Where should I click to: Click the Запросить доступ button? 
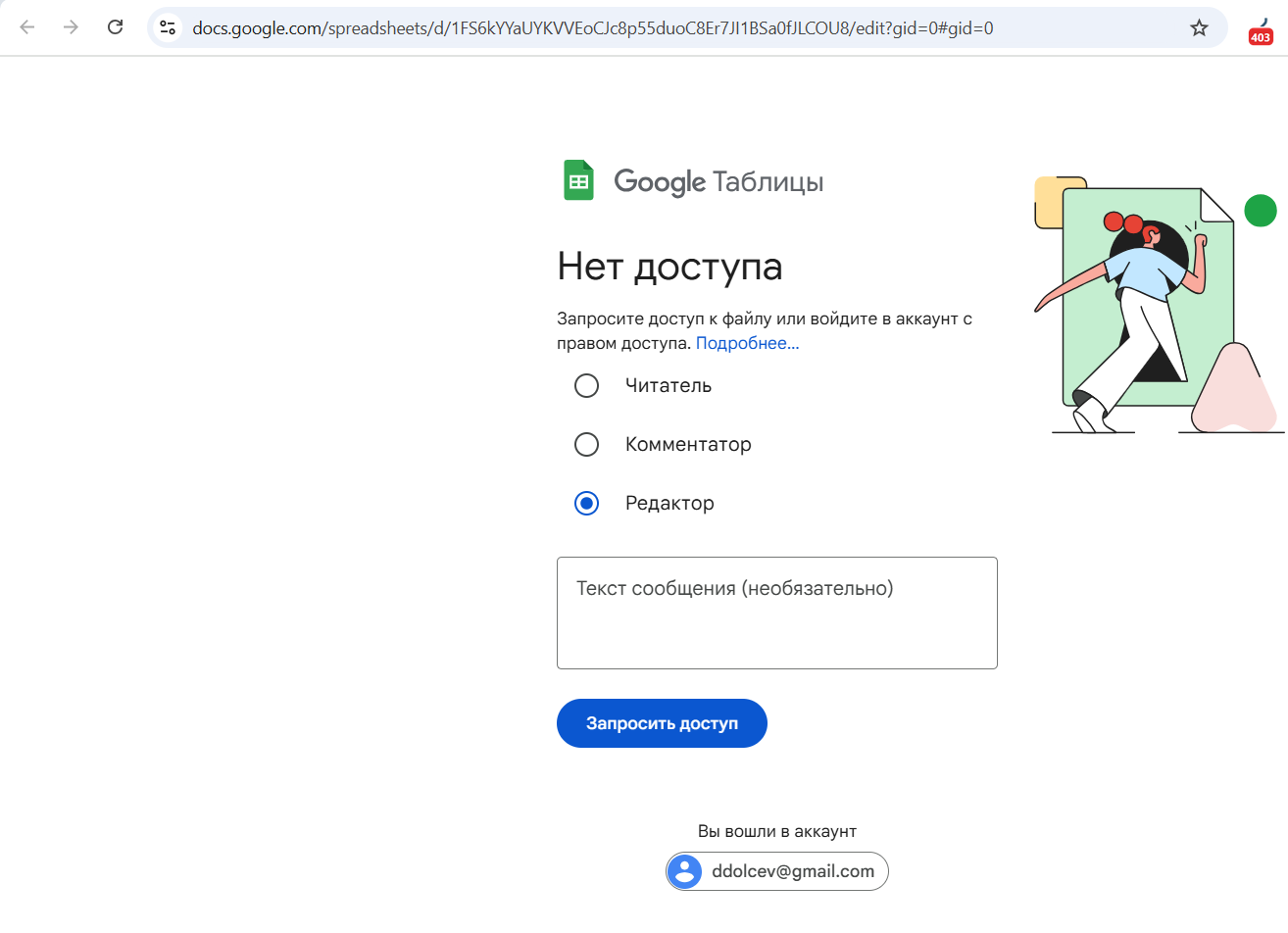click(662, 723)
